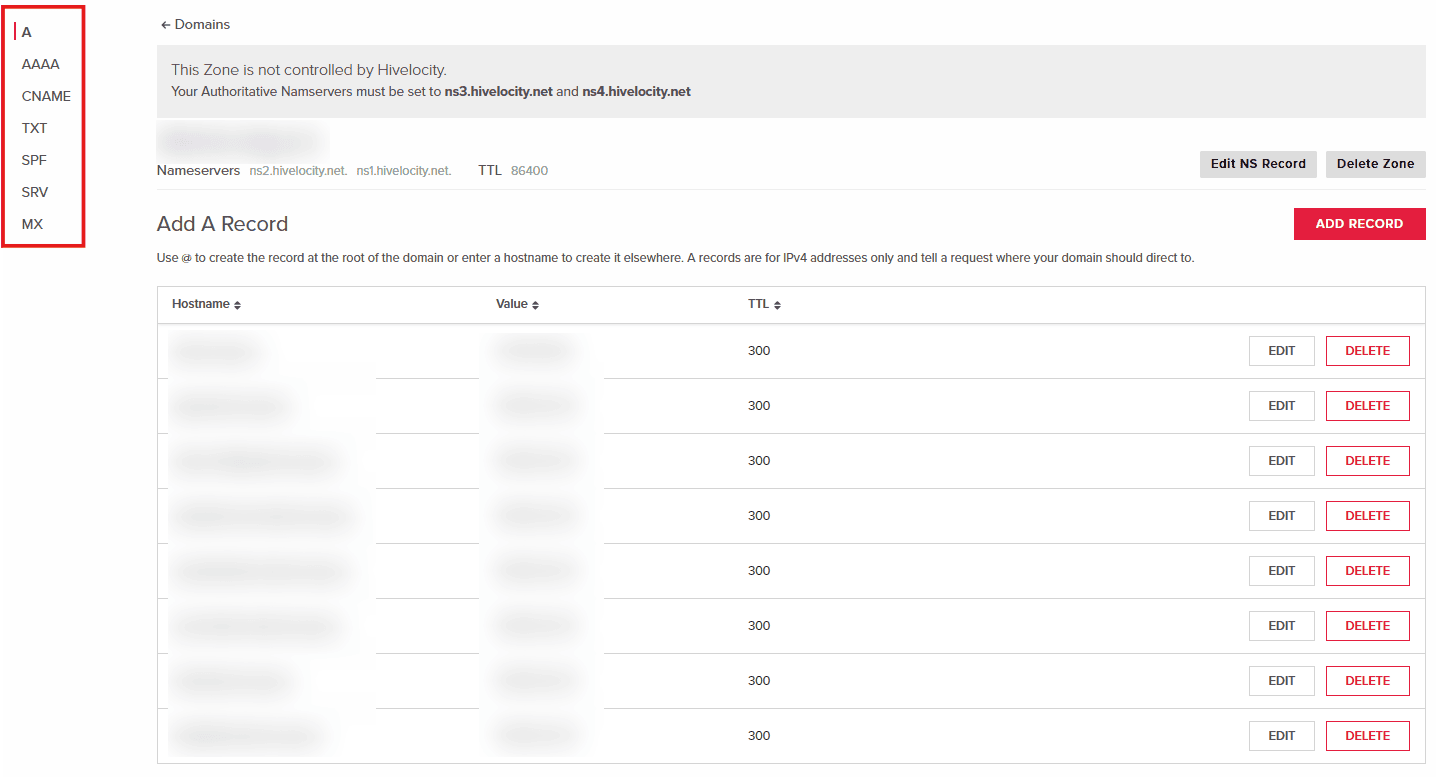Edit the first A record

pos(1281,350)
